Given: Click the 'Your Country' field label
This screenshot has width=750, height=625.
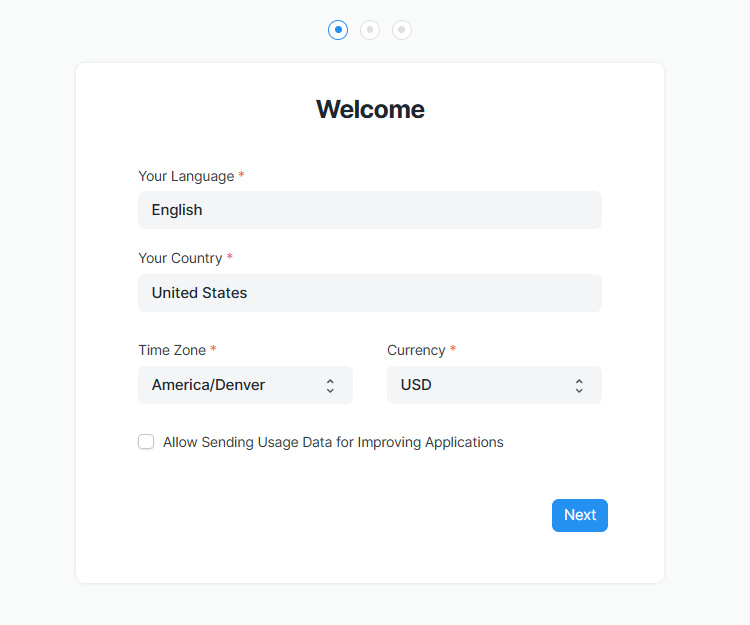Looking at the screenshot, I should 180,258.
